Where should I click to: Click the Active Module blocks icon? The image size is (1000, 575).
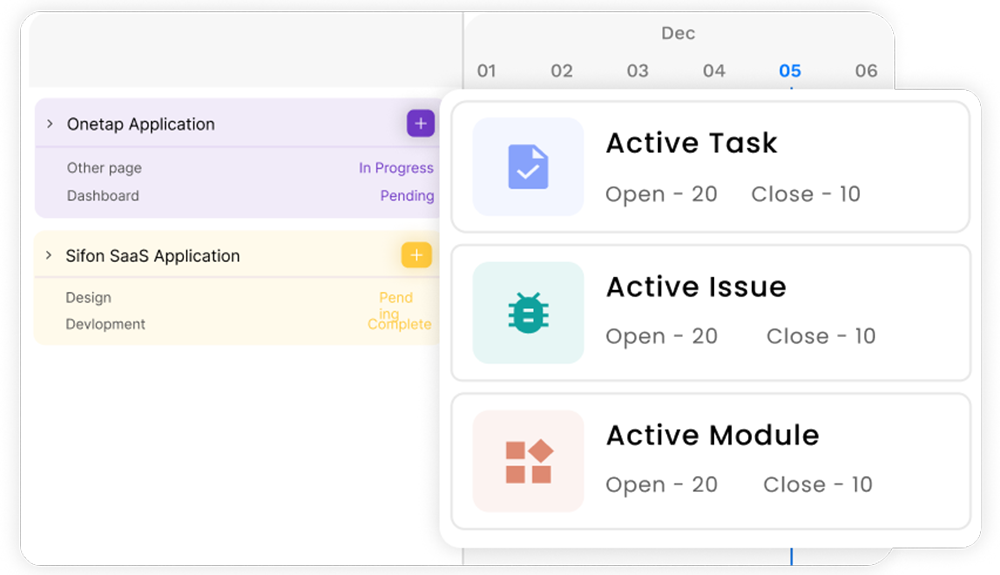click(x=527, y=461)
